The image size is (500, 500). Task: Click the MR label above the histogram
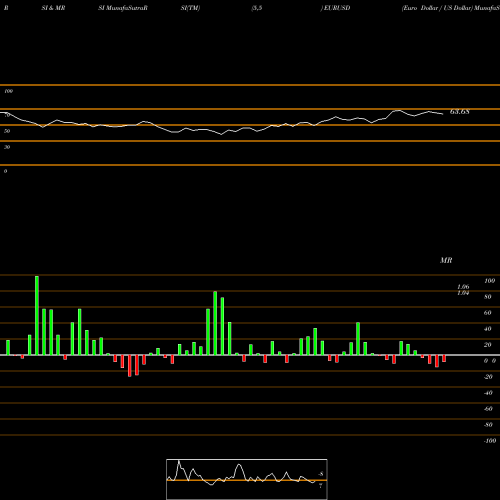click(x=446, y=260)
